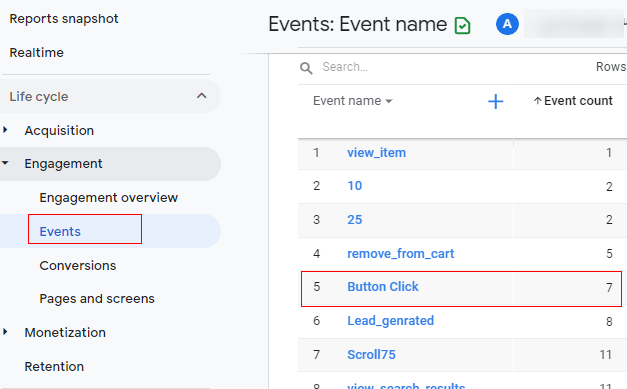This screenshot has height=389, width=627.
Task: Open the event named 25
Action: (x=354, y=220)
